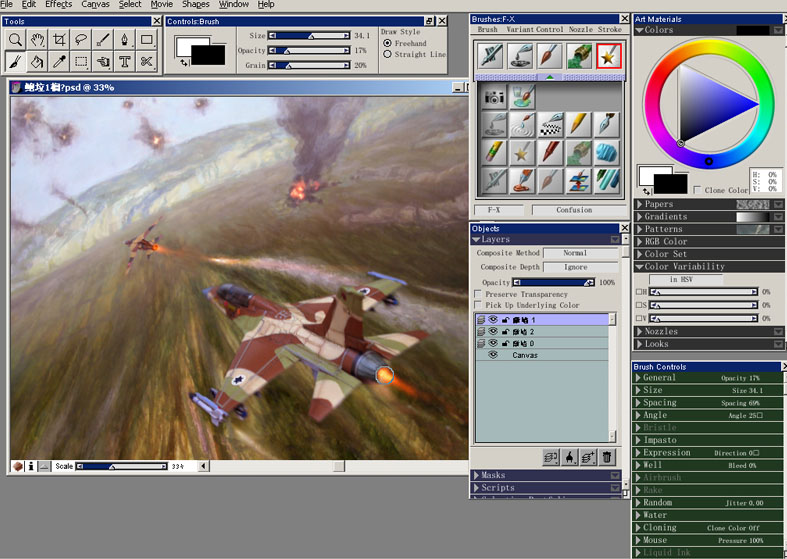
Task: Open the Shapes menu
Action: 196,5
